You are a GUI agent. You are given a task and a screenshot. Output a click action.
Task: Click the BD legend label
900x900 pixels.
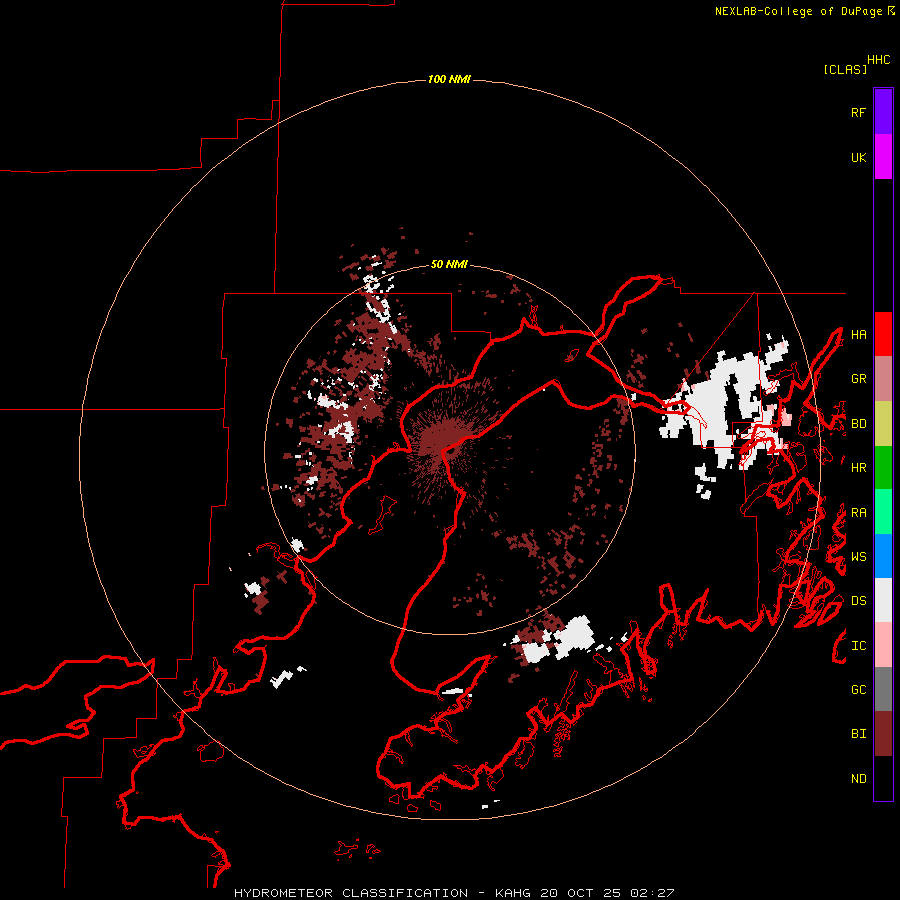coord(858,424)
